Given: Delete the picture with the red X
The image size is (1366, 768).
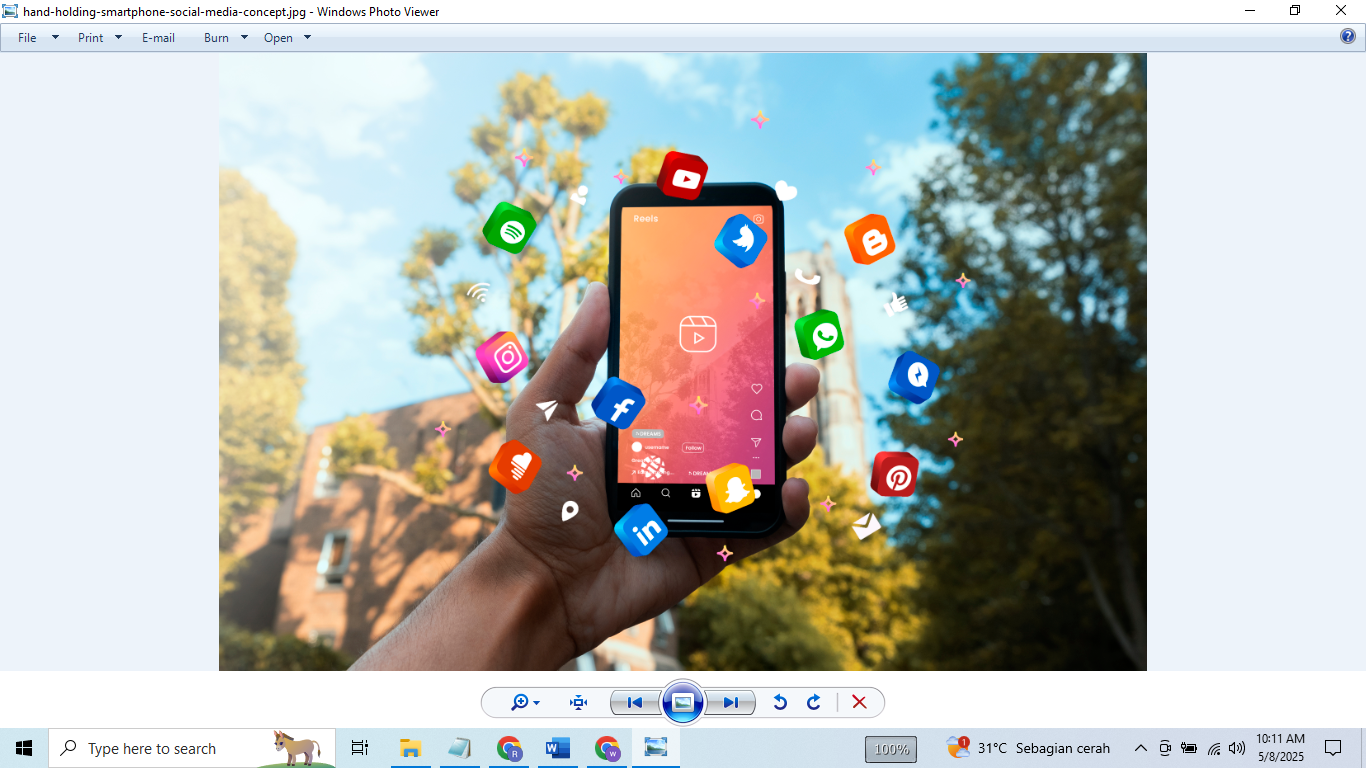Looking at the screenshot, I should click(859, 703).
